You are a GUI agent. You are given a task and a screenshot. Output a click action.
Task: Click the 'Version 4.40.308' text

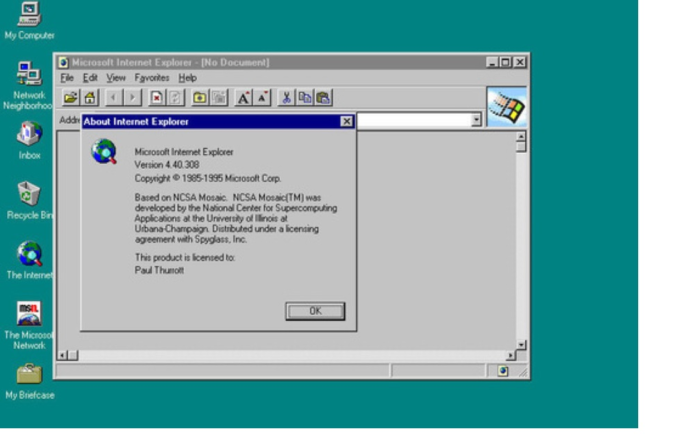[167, 165]
